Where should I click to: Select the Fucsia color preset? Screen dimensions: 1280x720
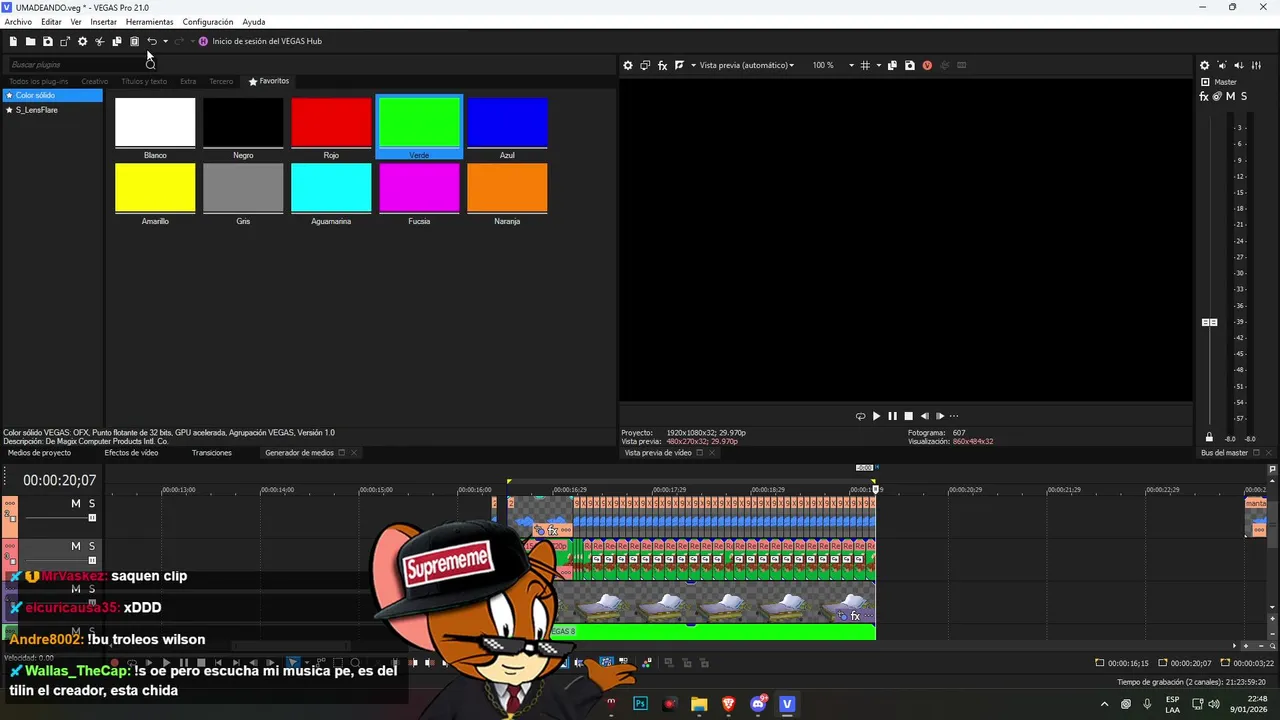tap(419, 194)
